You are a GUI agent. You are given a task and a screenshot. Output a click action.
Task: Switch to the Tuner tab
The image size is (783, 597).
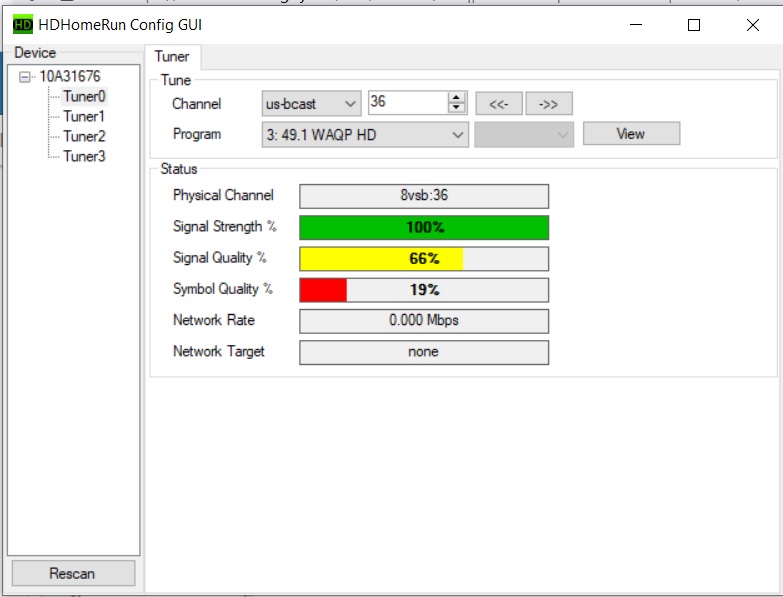click(172, 56)
